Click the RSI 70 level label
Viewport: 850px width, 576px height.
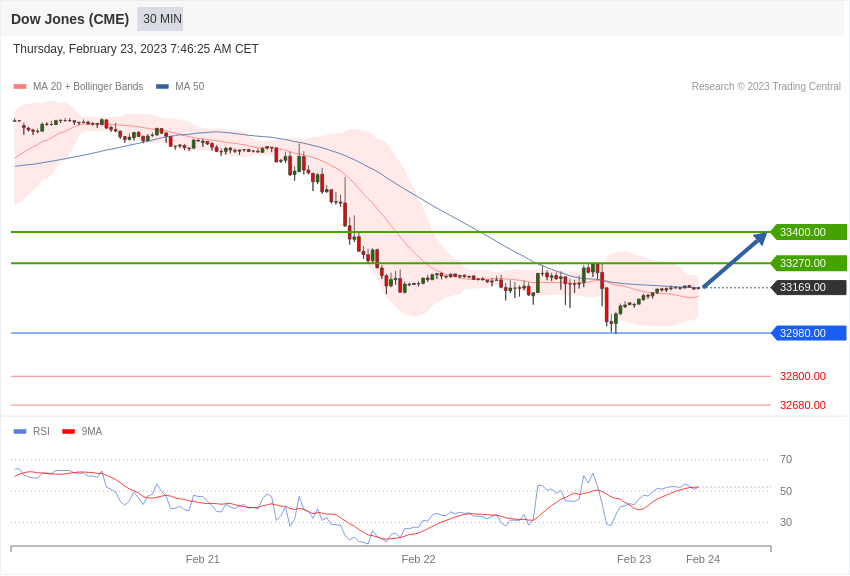785,459
